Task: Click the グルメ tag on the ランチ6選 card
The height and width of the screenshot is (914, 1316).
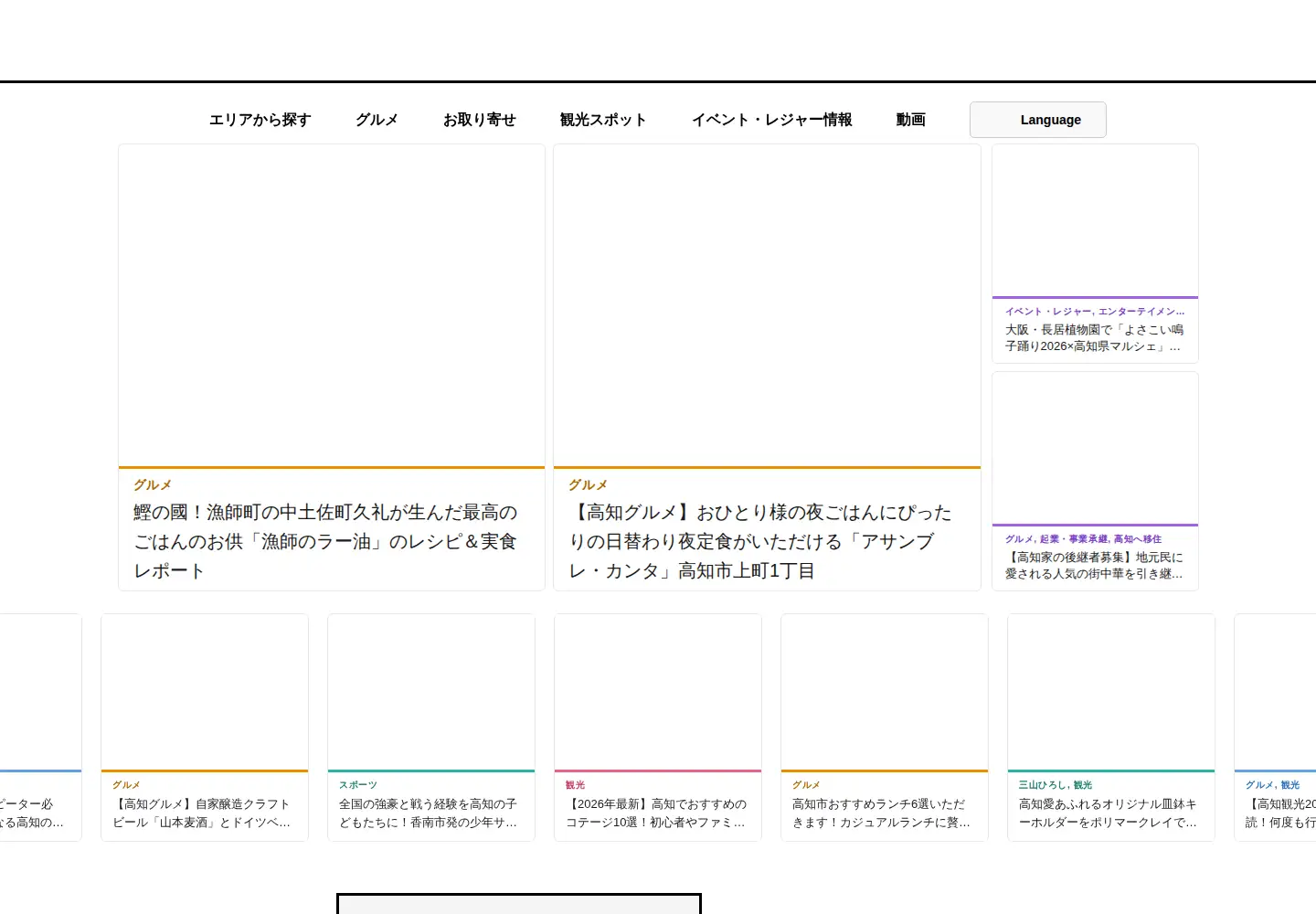Action: (806, 785)
